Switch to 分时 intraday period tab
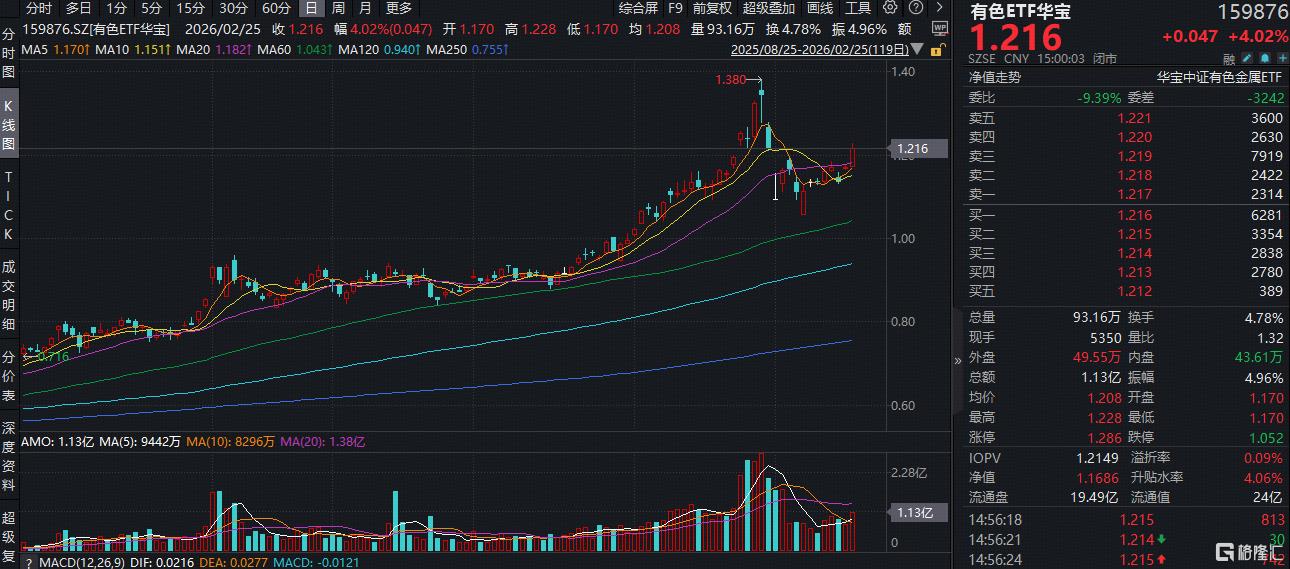 (40, 8)
